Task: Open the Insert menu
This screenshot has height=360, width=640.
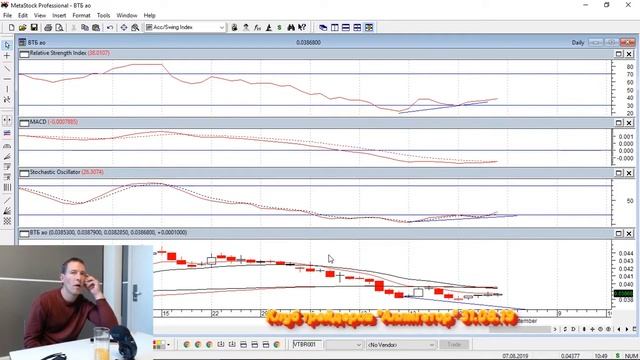Action: pos(59,15)
